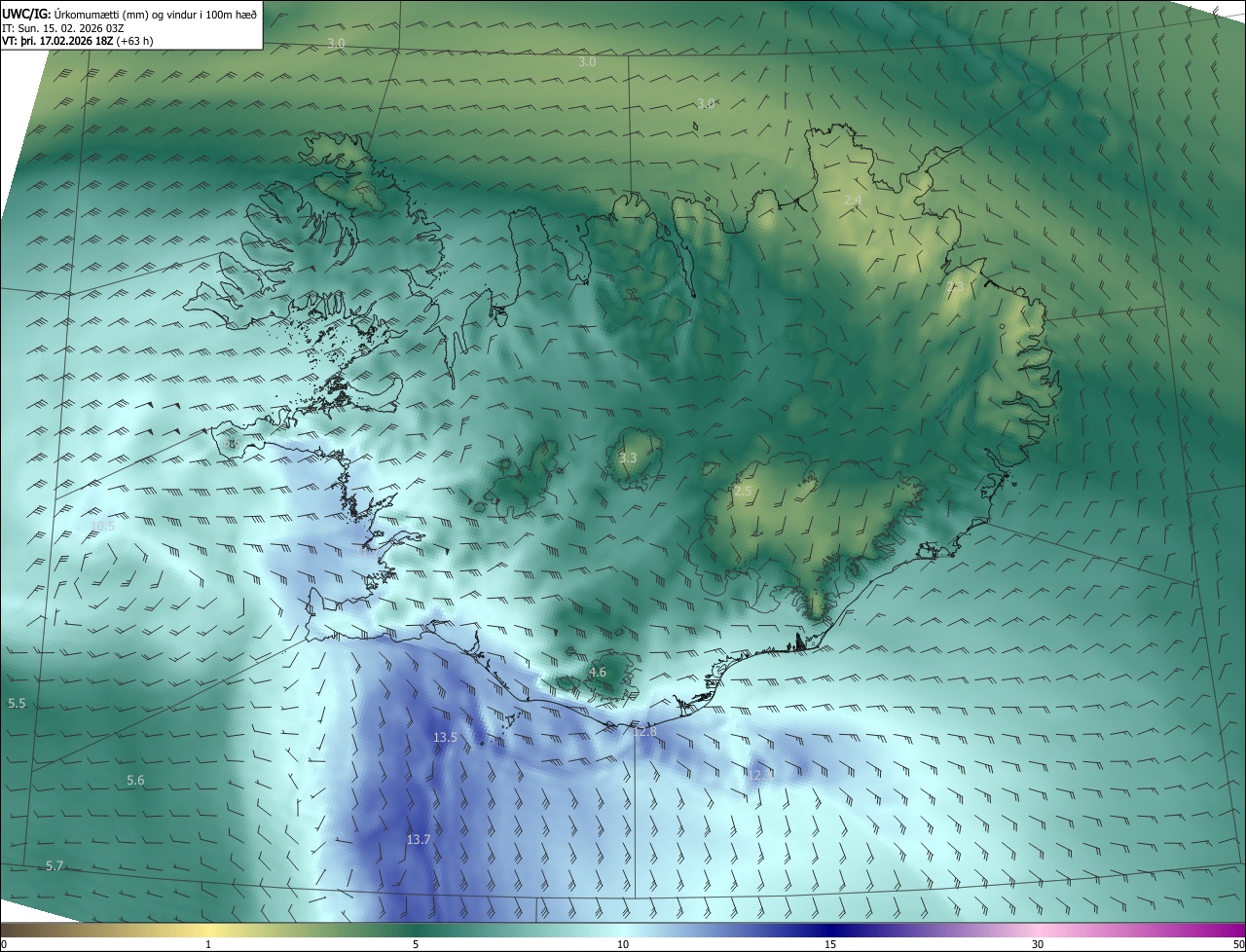Click the color scale tick labeled 50
Viewport: 1246px width, 952px height.
coord(1238,945)
